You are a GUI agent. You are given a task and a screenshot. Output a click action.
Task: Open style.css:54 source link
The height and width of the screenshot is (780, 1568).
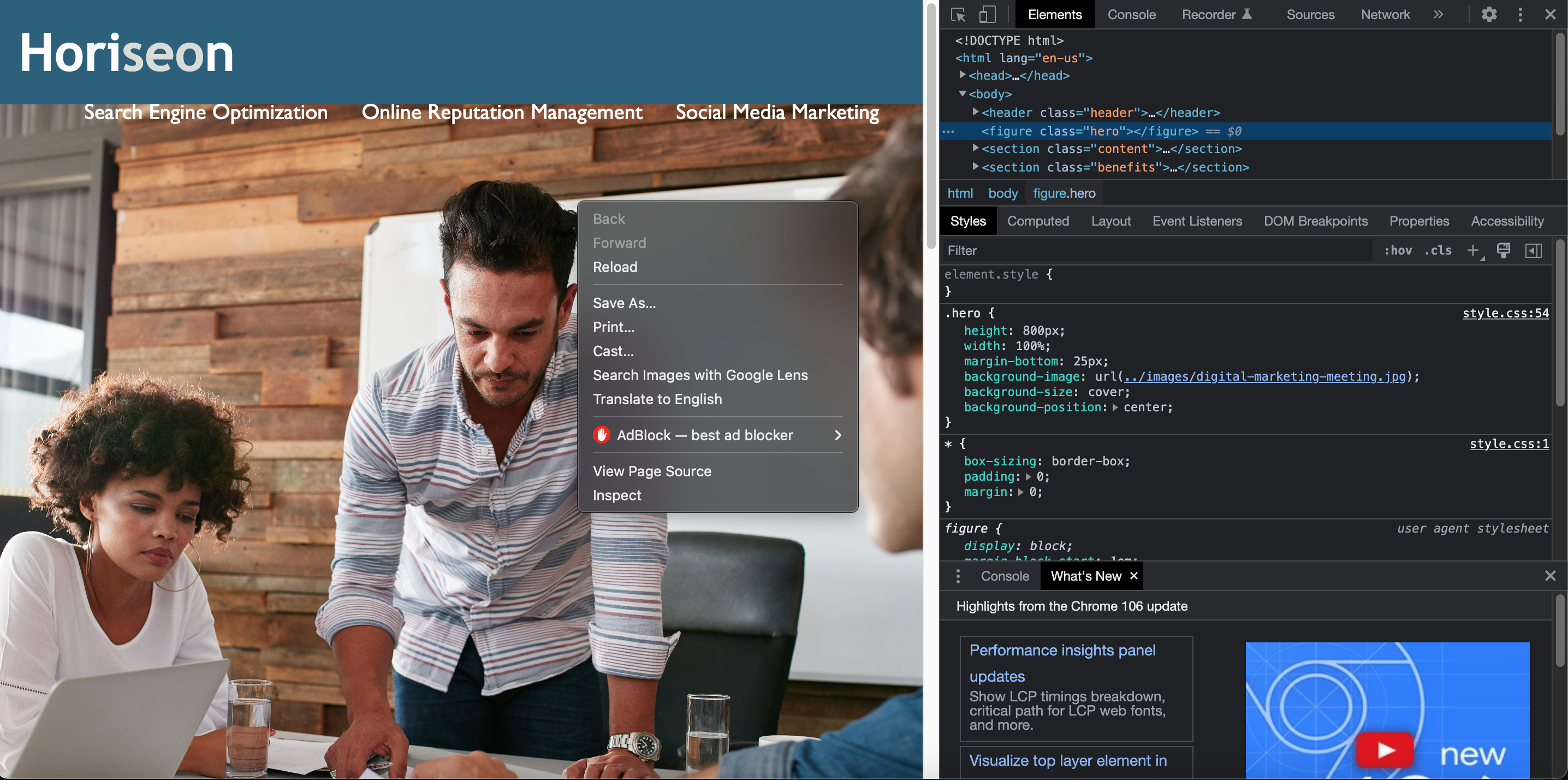point(1505,313)
